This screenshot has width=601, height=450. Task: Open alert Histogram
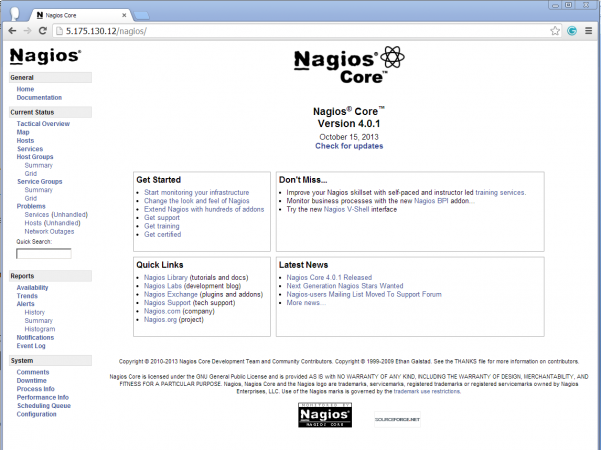[x=40, y=329]
